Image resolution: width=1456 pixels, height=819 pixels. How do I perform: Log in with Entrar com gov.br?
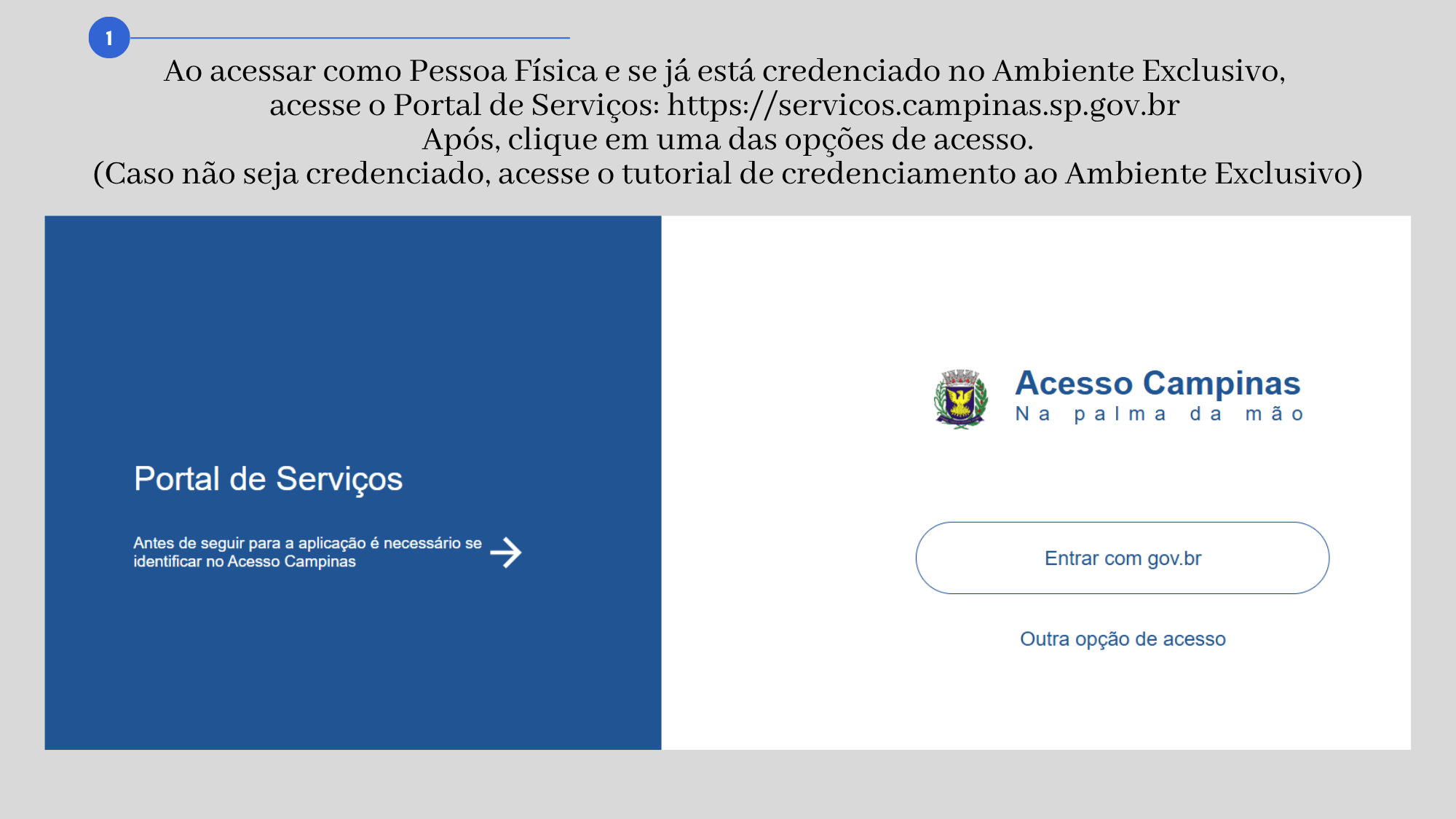click(1123, 558)
